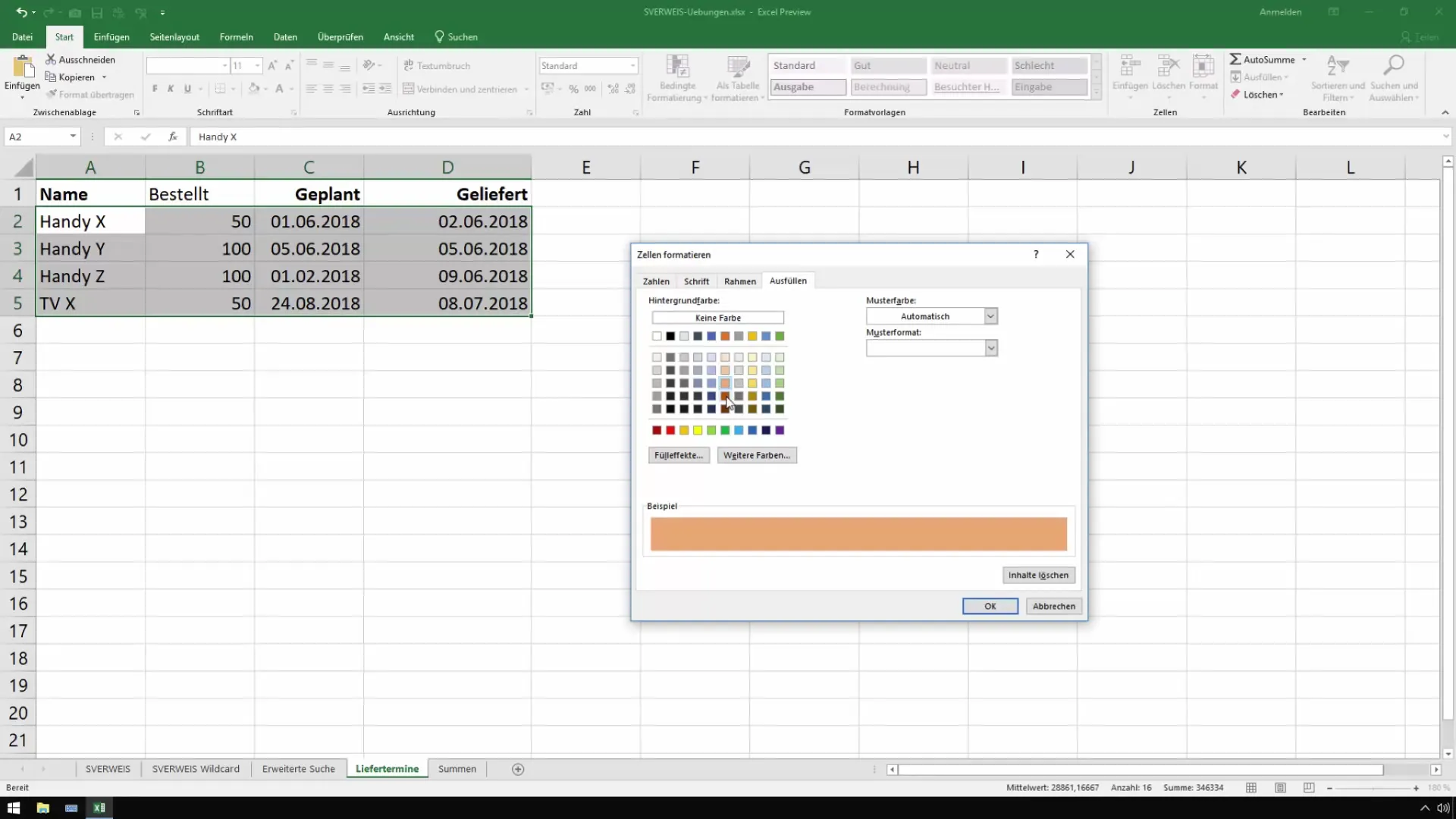Image resolution: width=1456 pixels, height=819 pixels.
Task: Pick the bright yellow standard color swatch
Action: click(698, 430)
